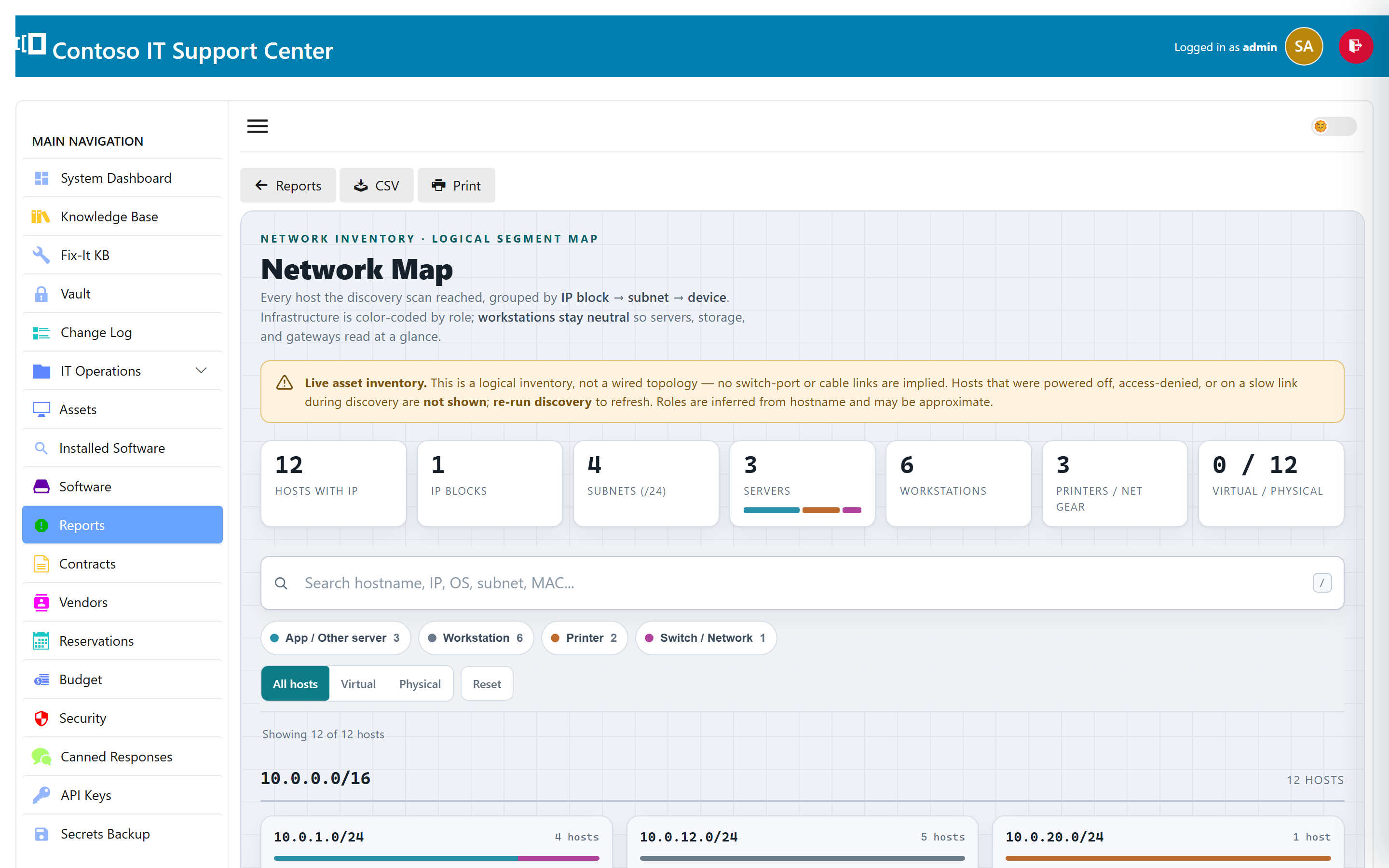Click the slash shortcut hint badge
1389x868 pixels.
click(x=1322, y=583)
